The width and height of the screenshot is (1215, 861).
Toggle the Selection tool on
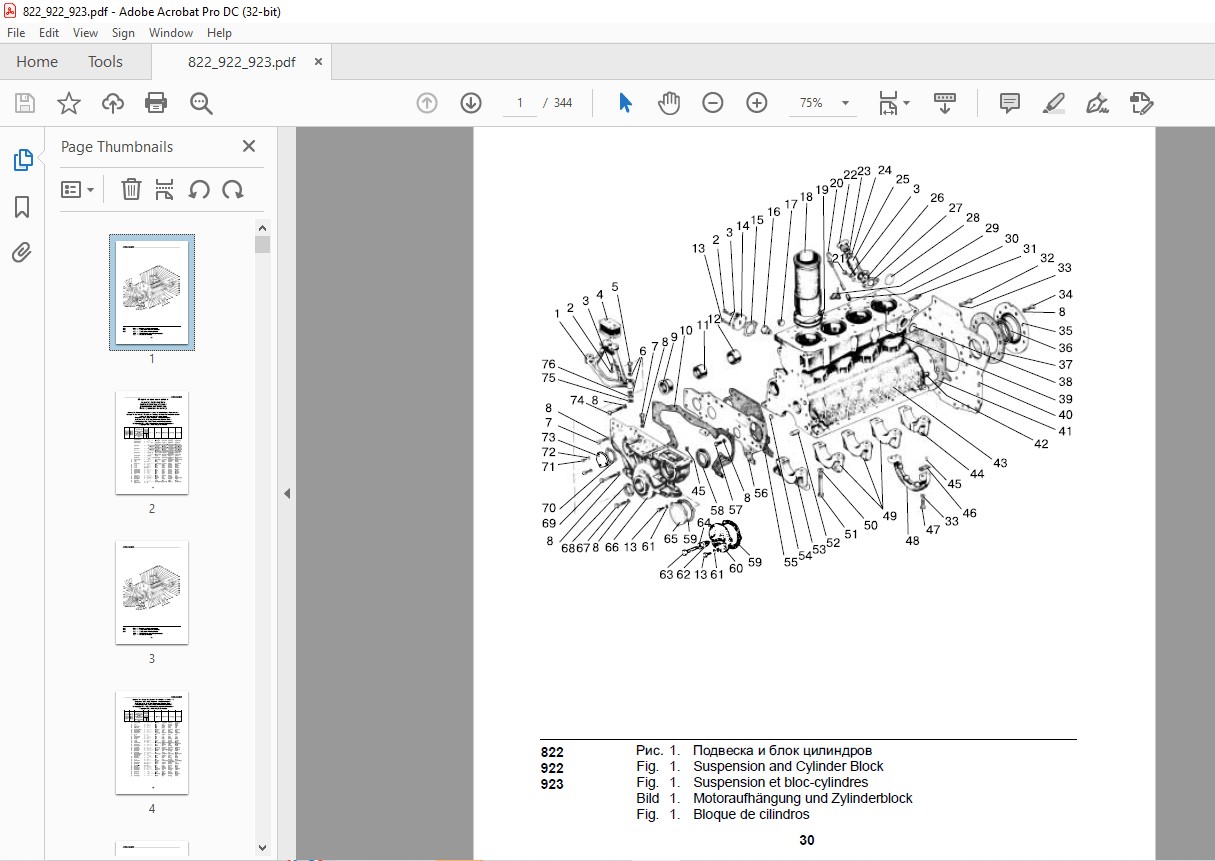pyautogui.click(x=624, y=103)
